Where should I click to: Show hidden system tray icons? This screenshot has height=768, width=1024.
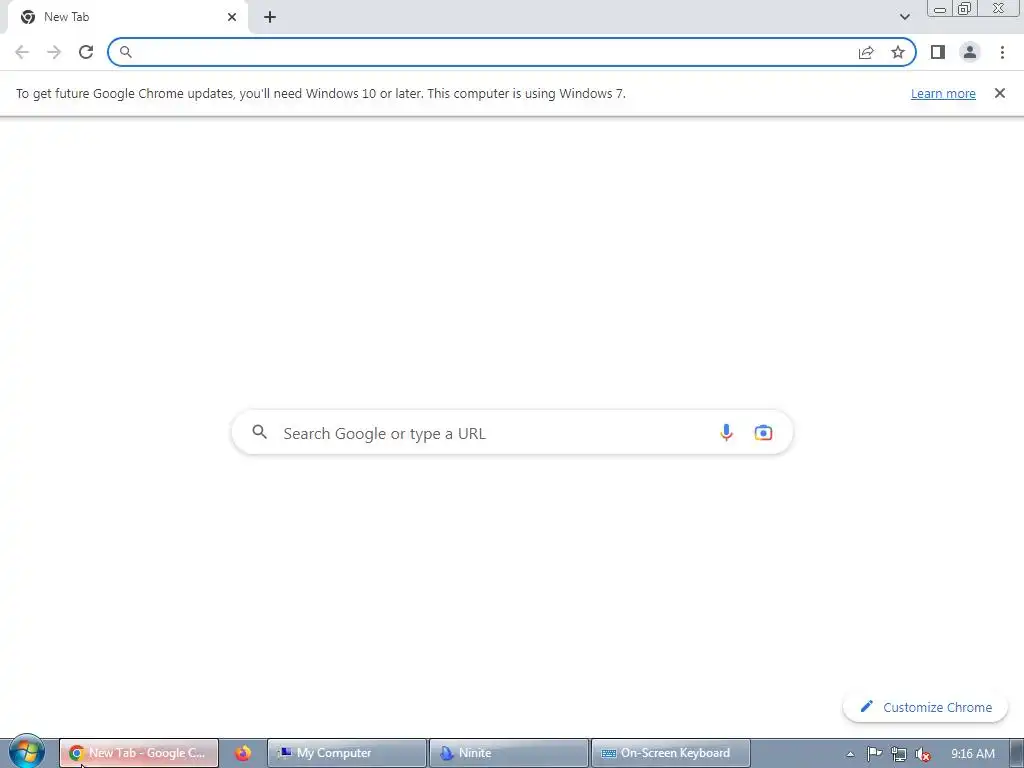[850, 754]
